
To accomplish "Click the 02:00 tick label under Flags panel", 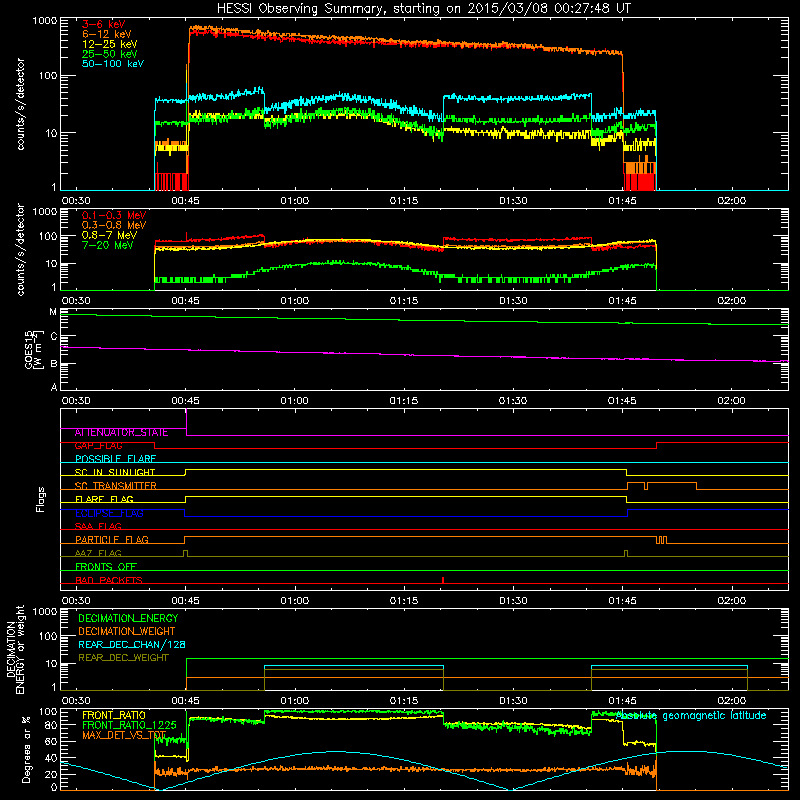I will pos(731,601).
